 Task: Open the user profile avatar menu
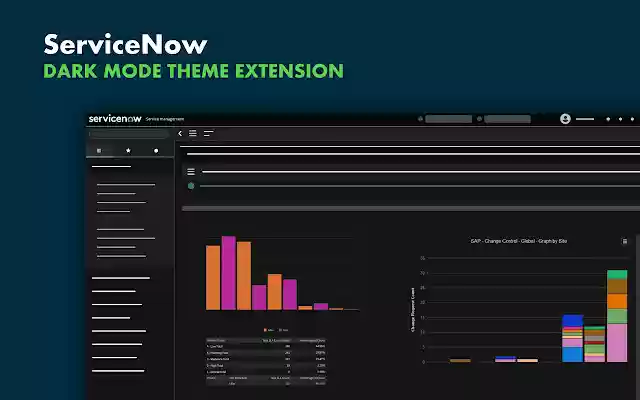click(565, 119)
